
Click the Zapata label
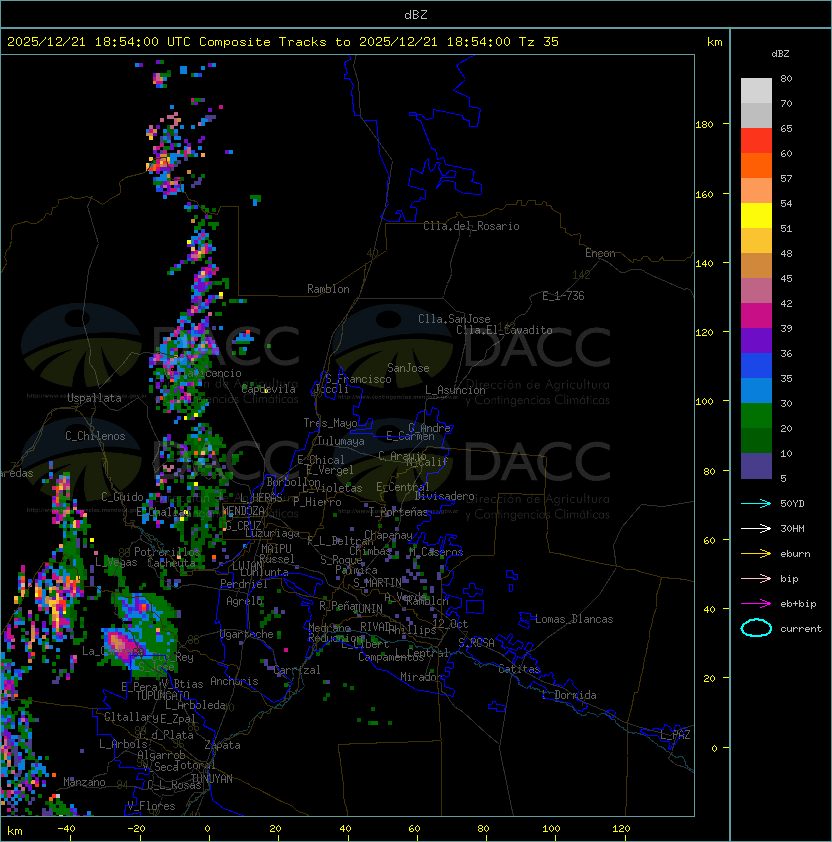(x=222, y=745)
